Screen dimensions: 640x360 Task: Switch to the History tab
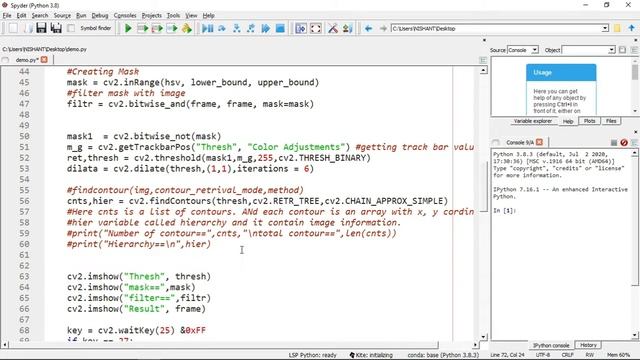[588, 345]
